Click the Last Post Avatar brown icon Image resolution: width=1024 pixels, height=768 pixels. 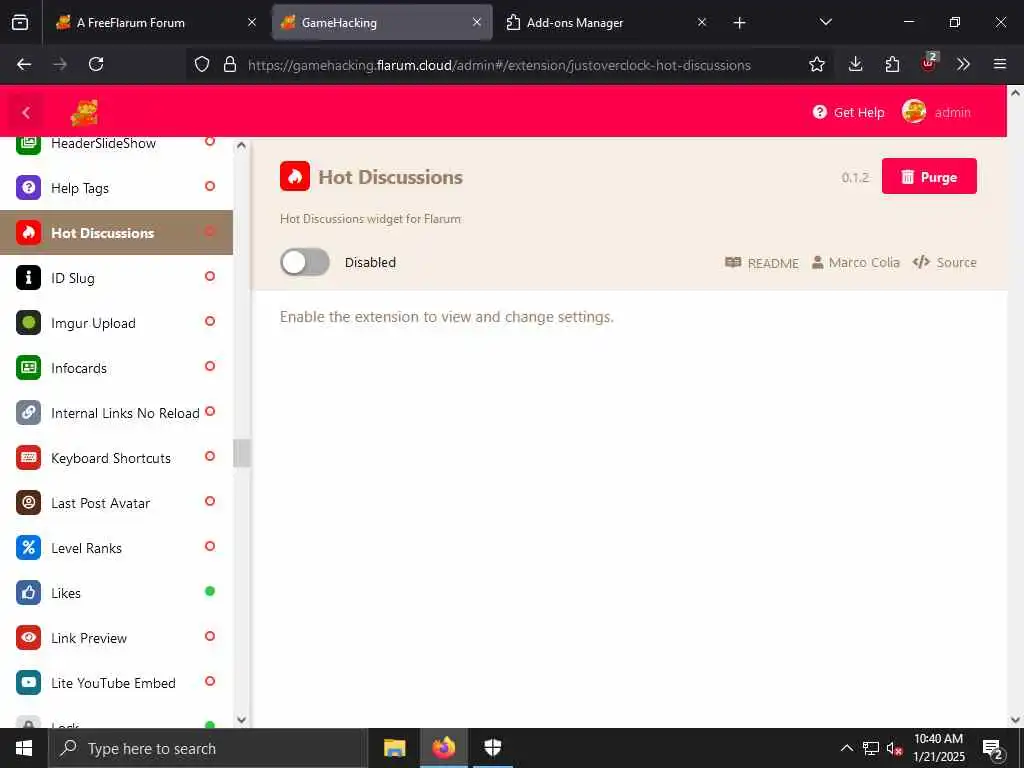coord(28,503)
